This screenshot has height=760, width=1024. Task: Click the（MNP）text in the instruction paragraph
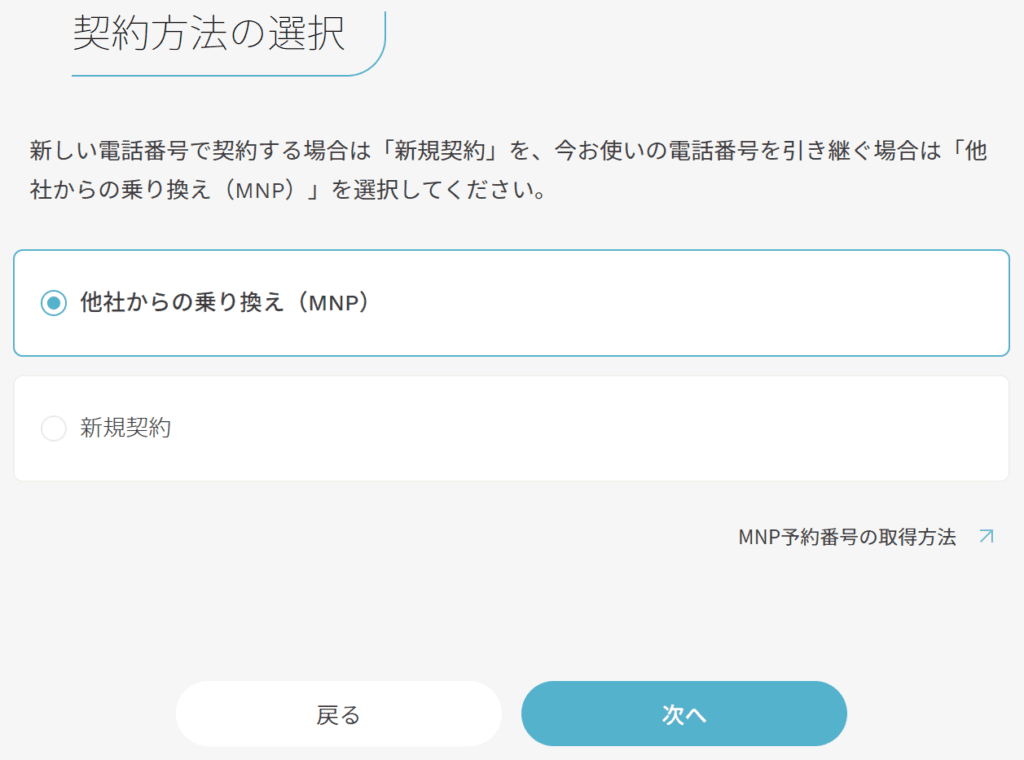click(x=260, y=190)
